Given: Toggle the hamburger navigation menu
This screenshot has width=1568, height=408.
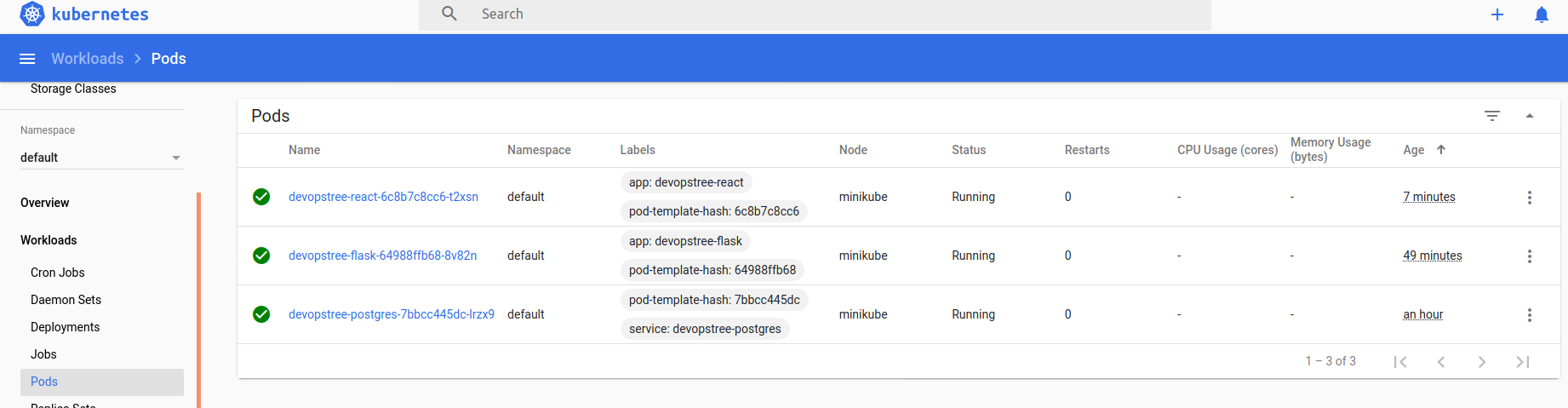Looking at the screenshot, I should [27, 59].
